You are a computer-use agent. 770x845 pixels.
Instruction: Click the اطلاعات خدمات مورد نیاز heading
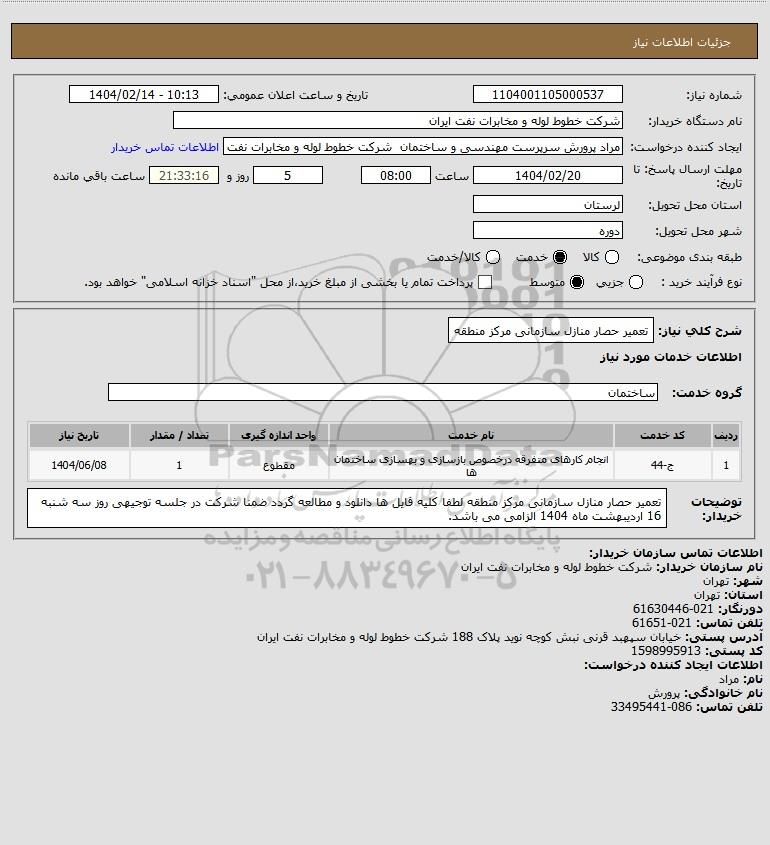pyautogui.click(x=671, y=357)
